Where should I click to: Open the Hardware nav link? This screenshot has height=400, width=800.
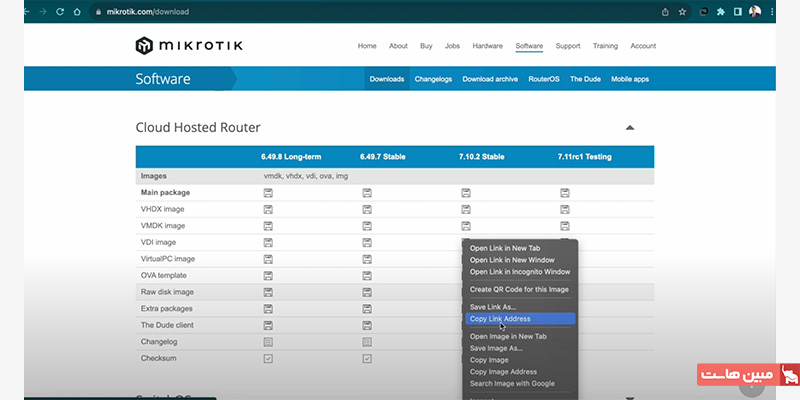[x=487, y=46]
